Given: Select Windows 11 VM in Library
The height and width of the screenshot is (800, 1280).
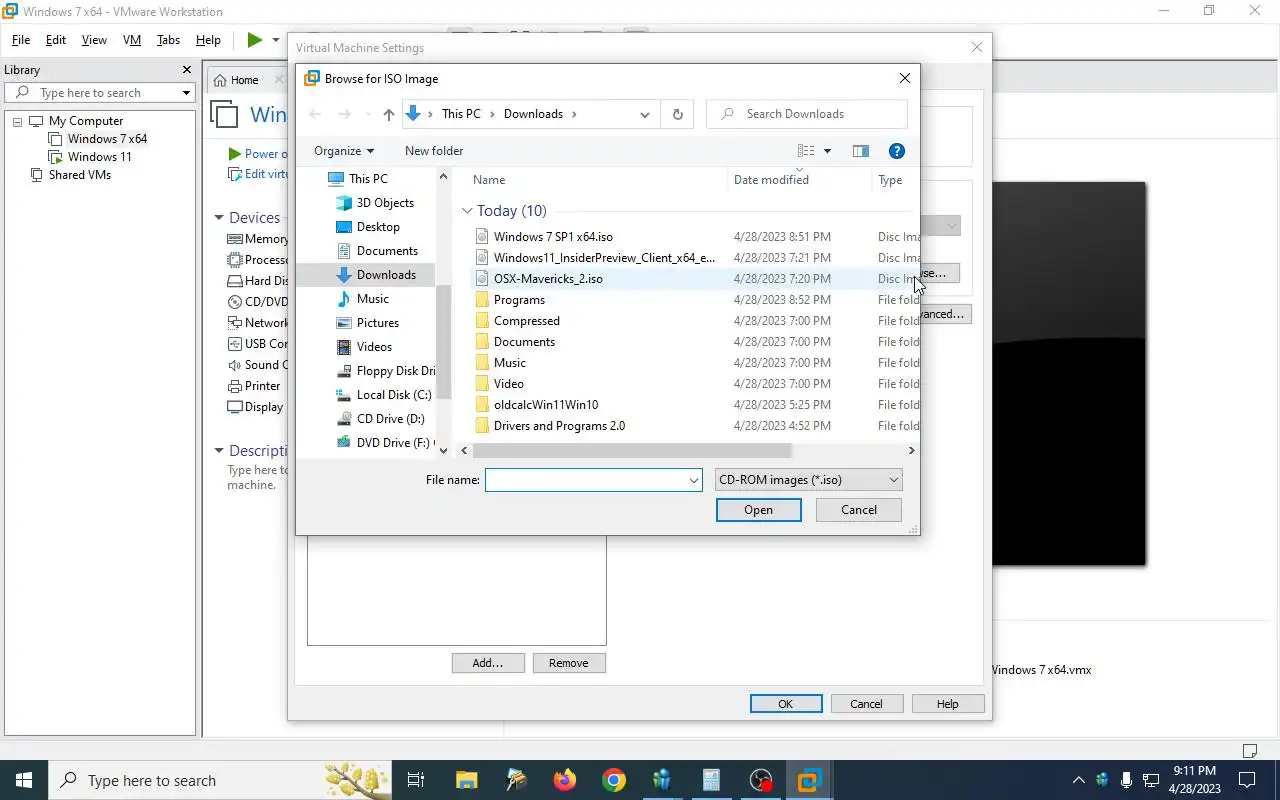Looking at the screenshot, I should coord(99,157).
